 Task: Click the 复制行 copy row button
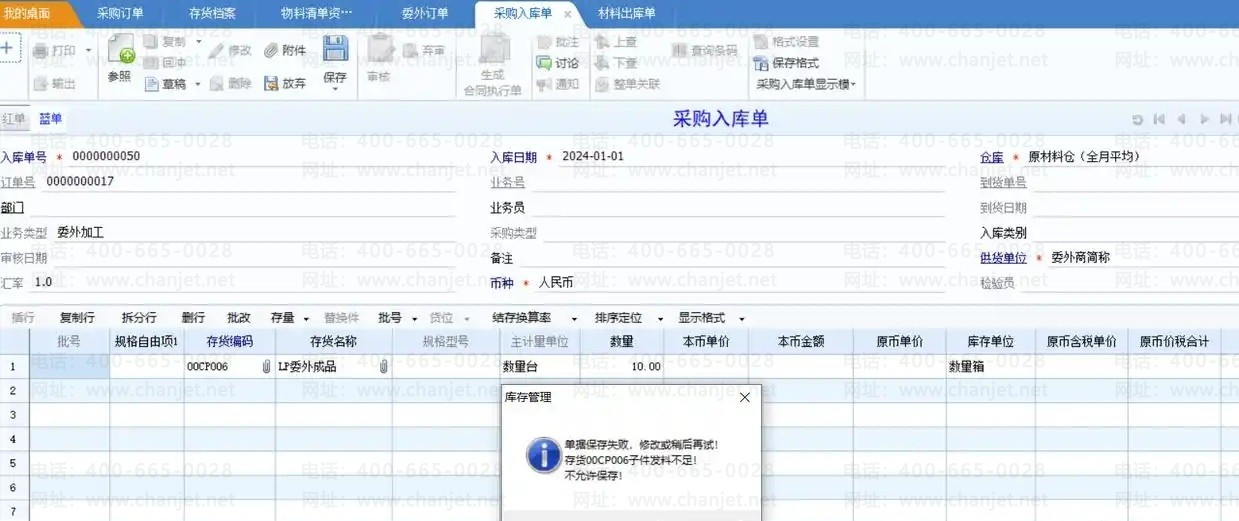click(x=77, y=318)
